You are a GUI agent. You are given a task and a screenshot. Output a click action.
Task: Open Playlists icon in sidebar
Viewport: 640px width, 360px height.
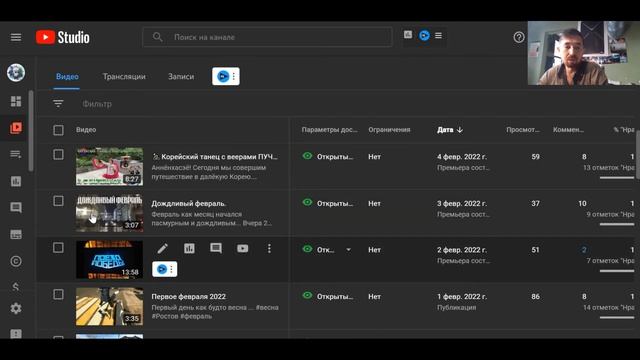[16, 154]
